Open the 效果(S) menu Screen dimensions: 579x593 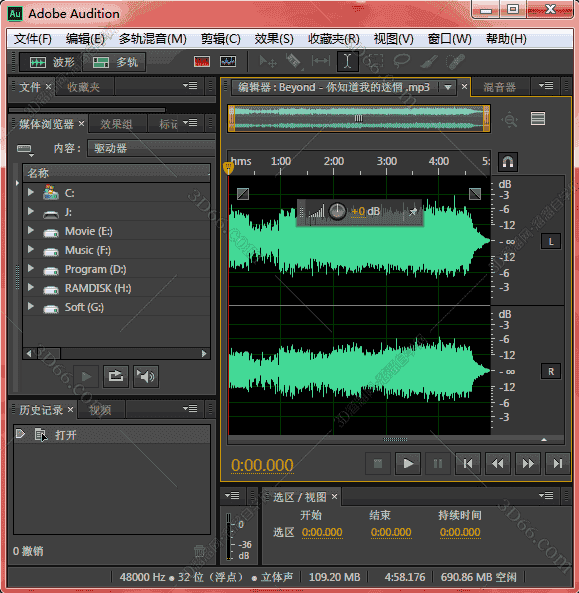(x=274, y=39)
